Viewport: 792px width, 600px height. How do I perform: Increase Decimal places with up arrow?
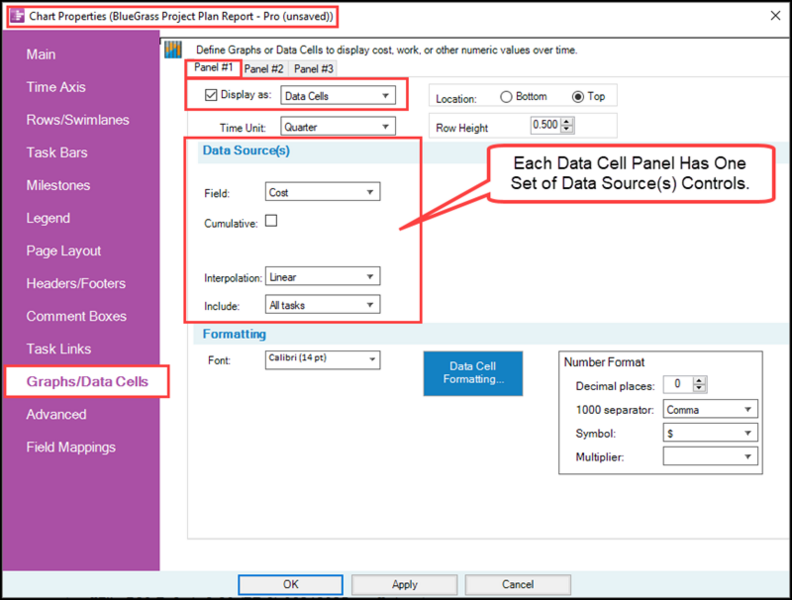pyautogui.click(x=699, y=381)
